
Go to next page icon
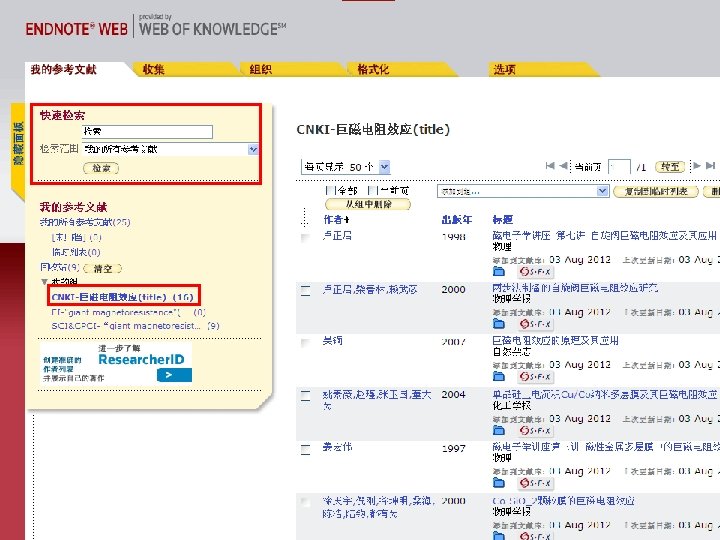pos(697,166)
